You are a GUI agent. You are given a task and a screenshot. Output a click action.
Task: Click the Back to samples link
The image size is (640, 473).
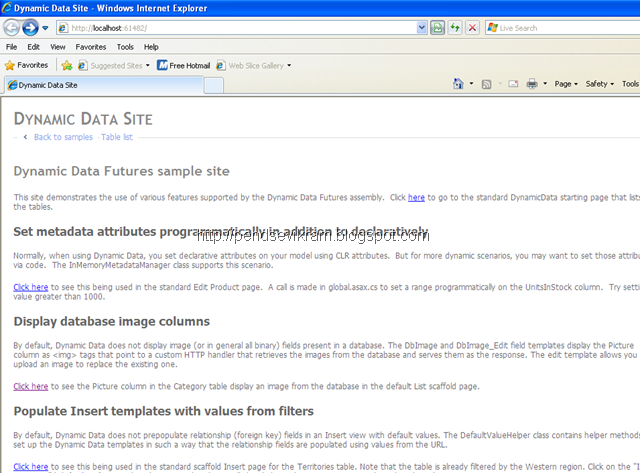(63, 137)
